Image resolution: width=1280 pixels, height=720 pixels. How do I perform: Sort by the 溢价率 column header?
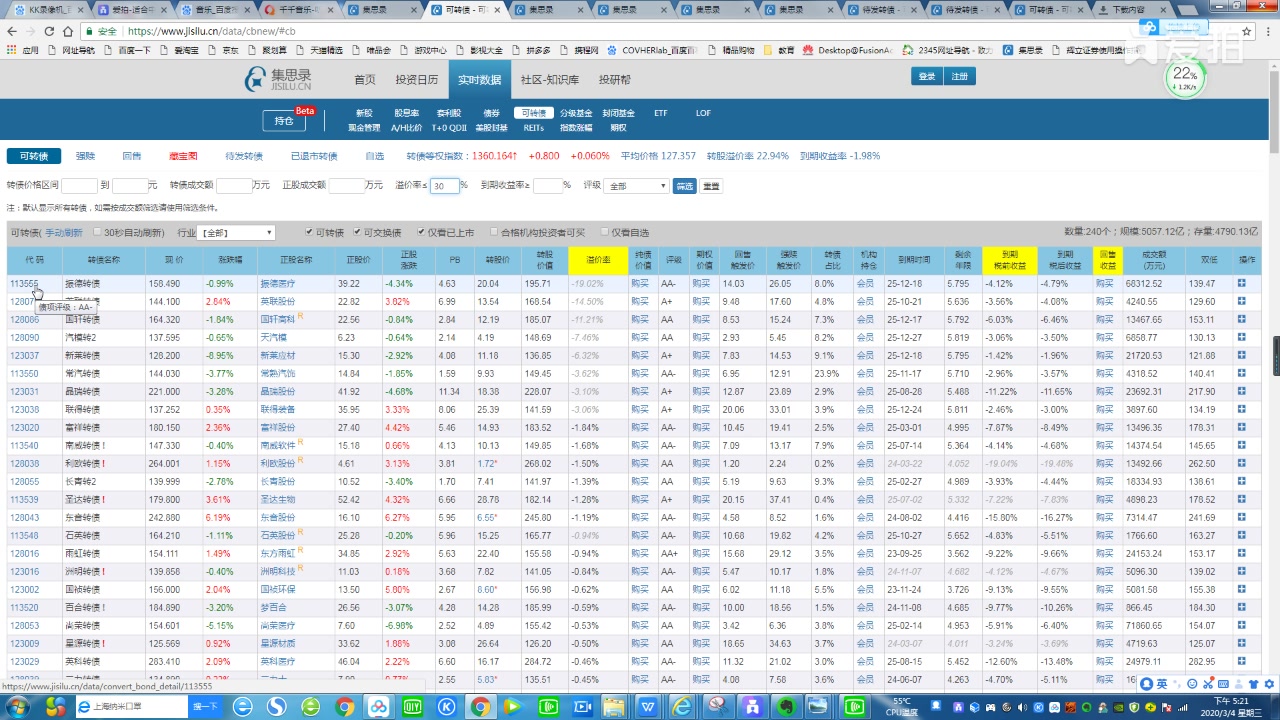tap(598, 260)
